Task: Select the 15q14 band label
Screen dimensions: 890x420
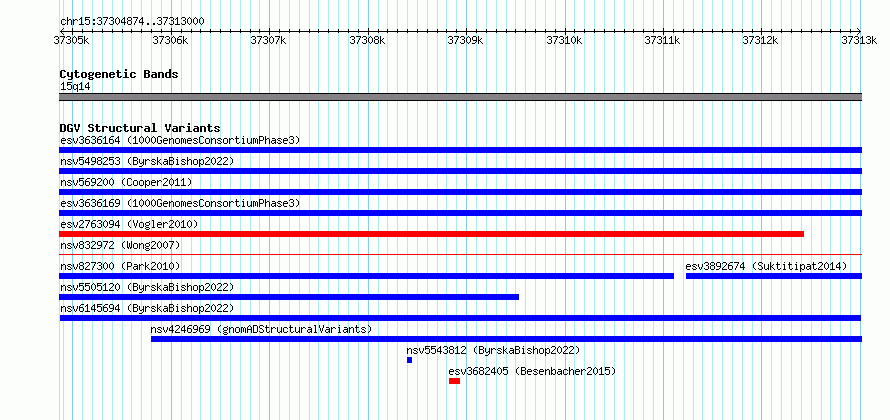Action: click(75, 87)
